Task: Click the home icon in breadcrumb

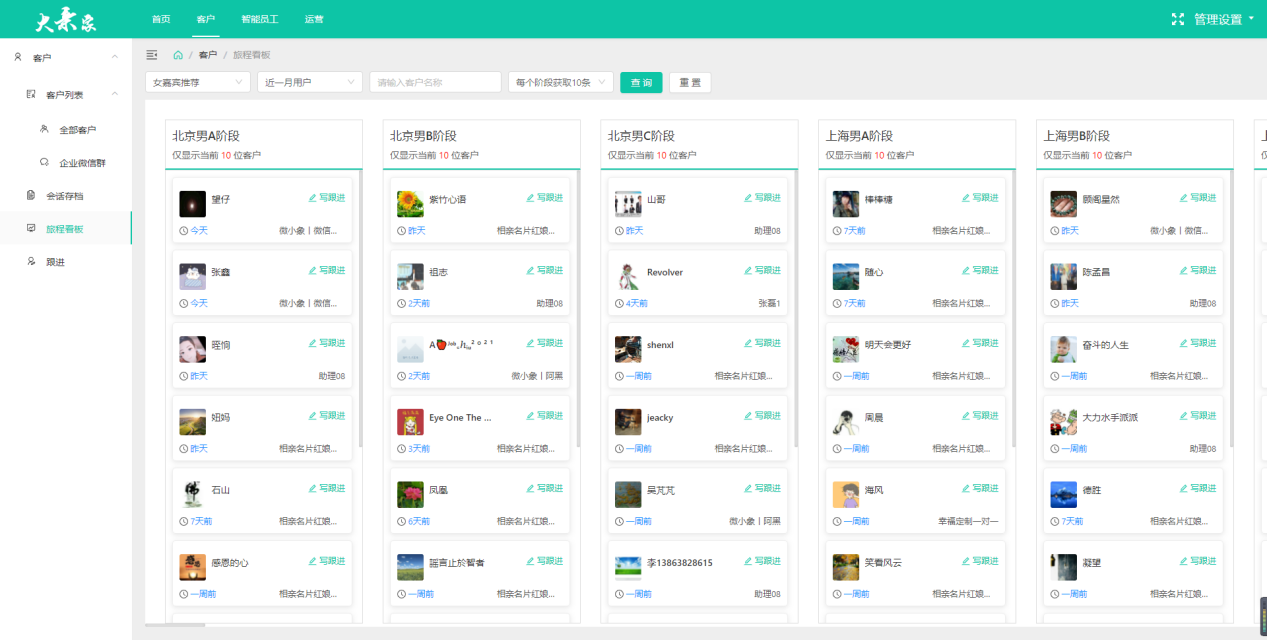Action: 178,55
